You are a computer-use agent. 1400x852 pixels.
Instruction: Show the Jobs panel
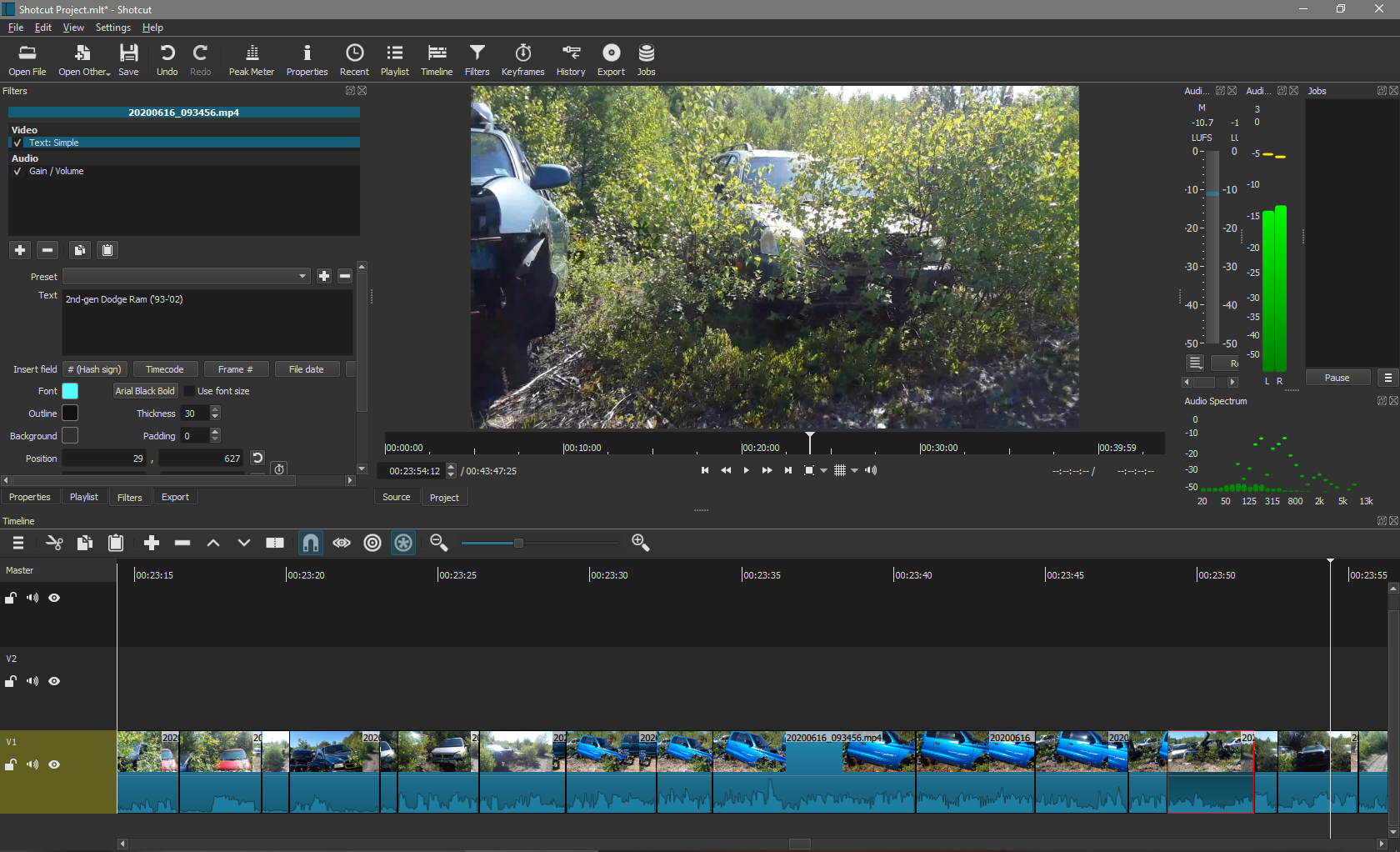tap(646, 60)
